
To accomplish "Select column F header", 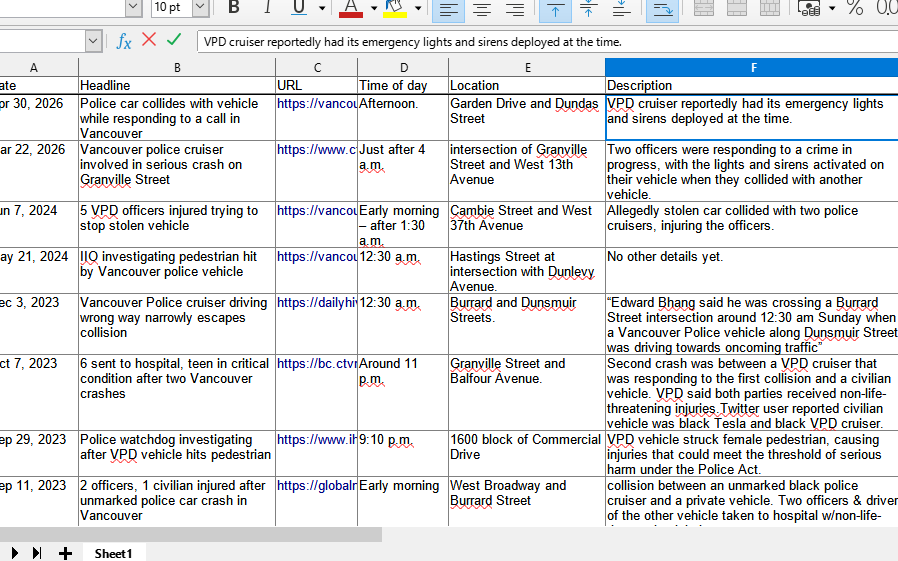I will click(751, 68).
